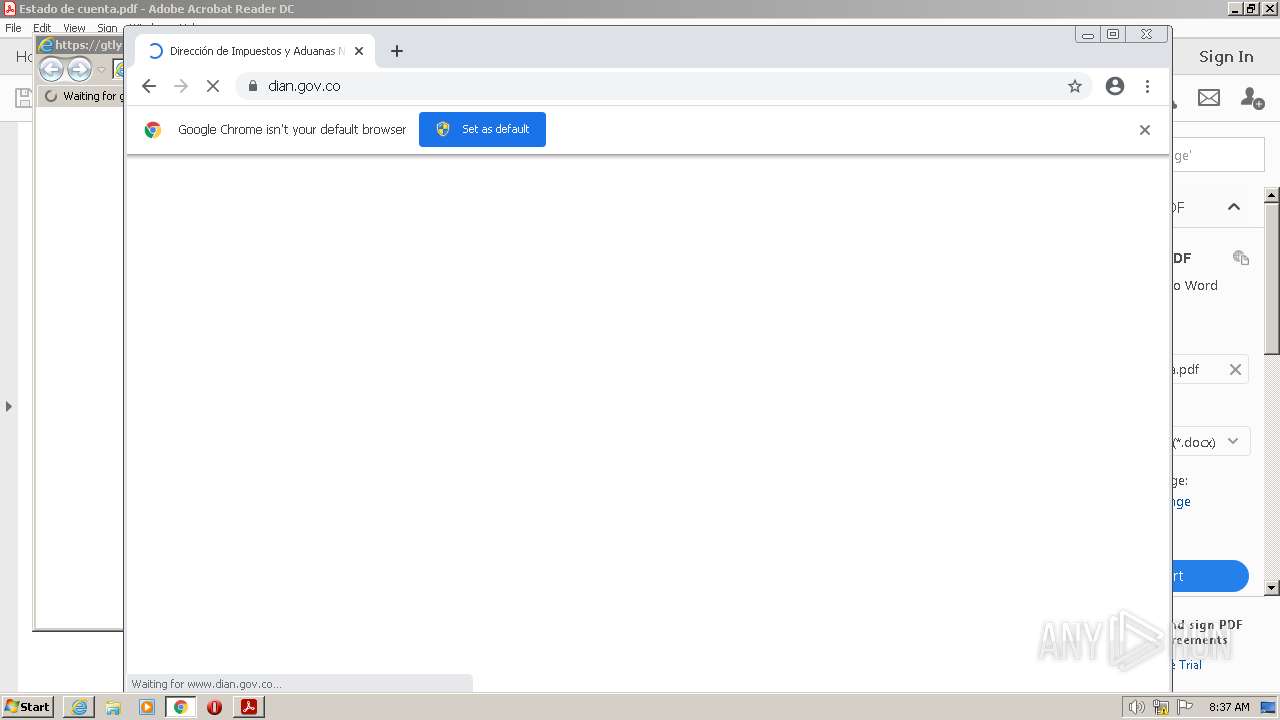Open Windows Explorer folder from the taskbar
The width and height of the screenshot is (1280, 720).
pos(113,707)
